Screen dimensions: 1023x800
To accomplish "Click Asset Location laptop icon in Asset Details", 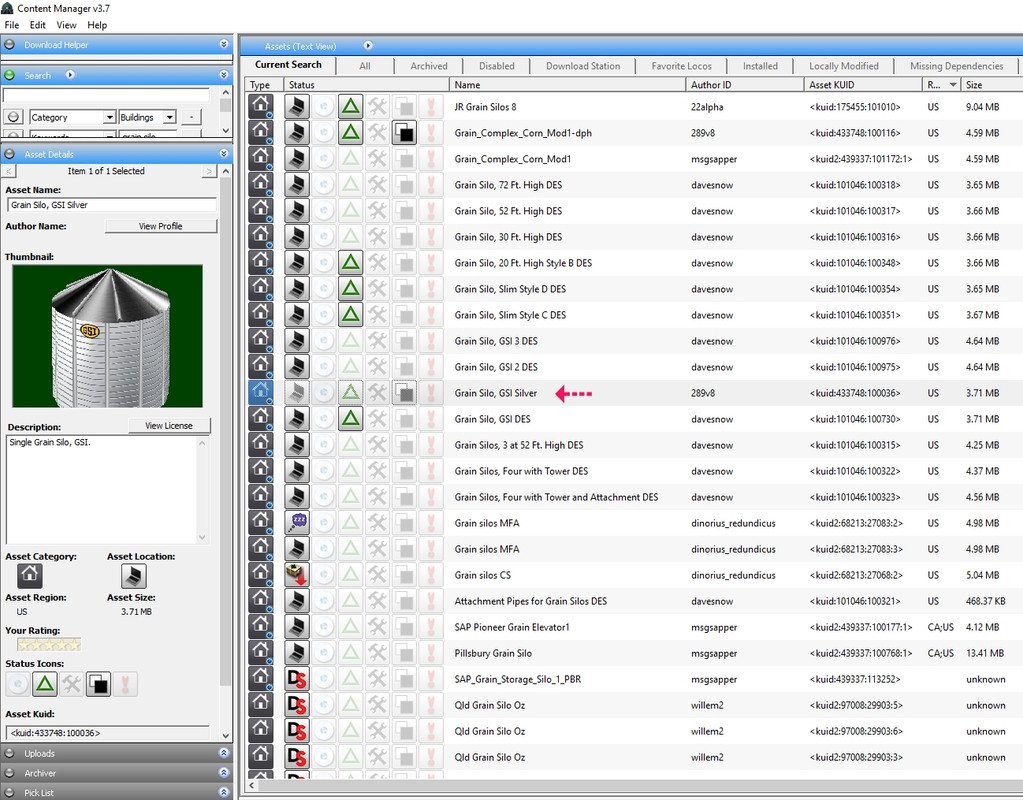I will [x=133, y=576].
